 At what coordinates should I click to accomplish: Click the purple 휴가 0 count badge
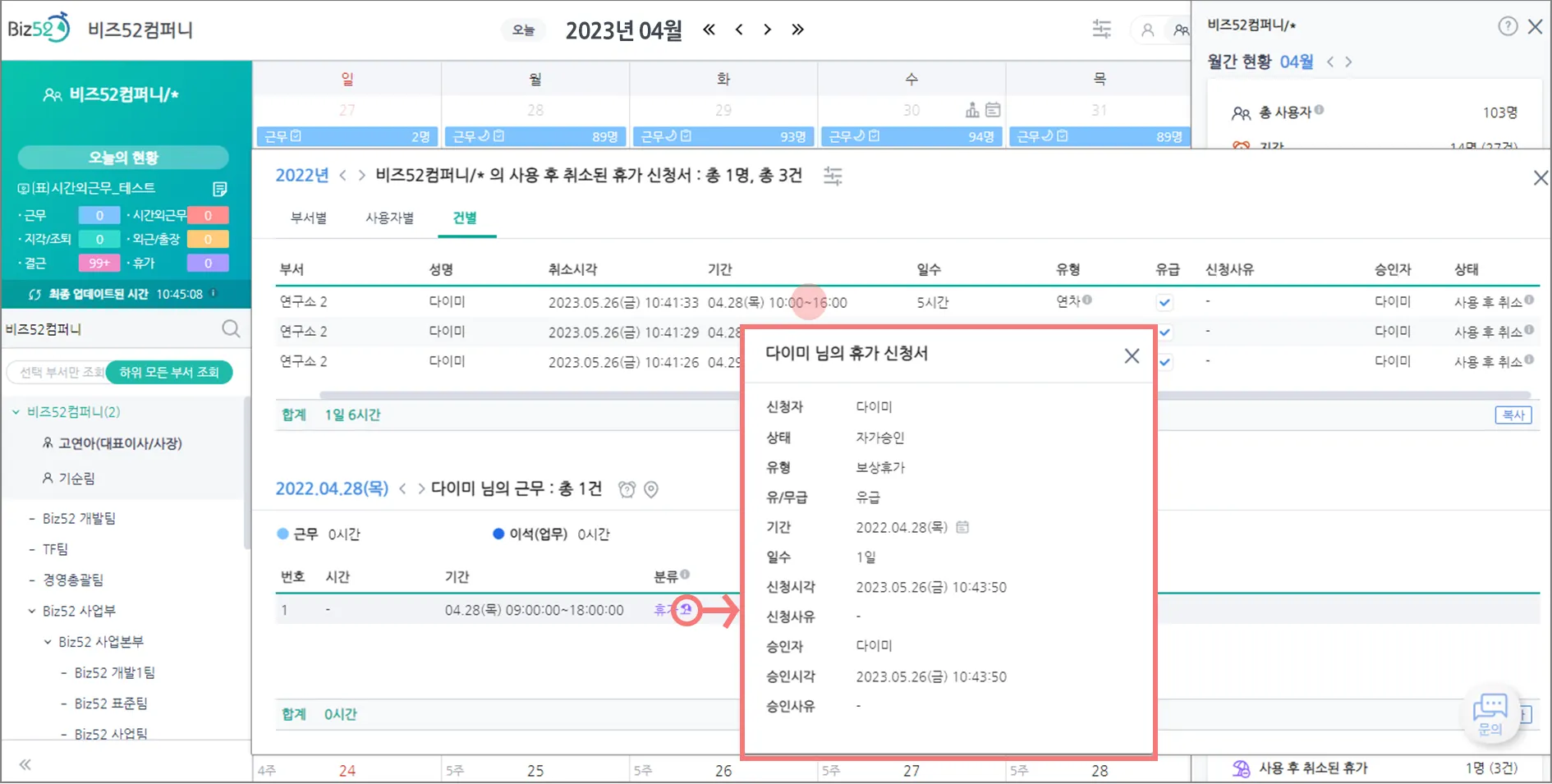(x=208, y=263)
